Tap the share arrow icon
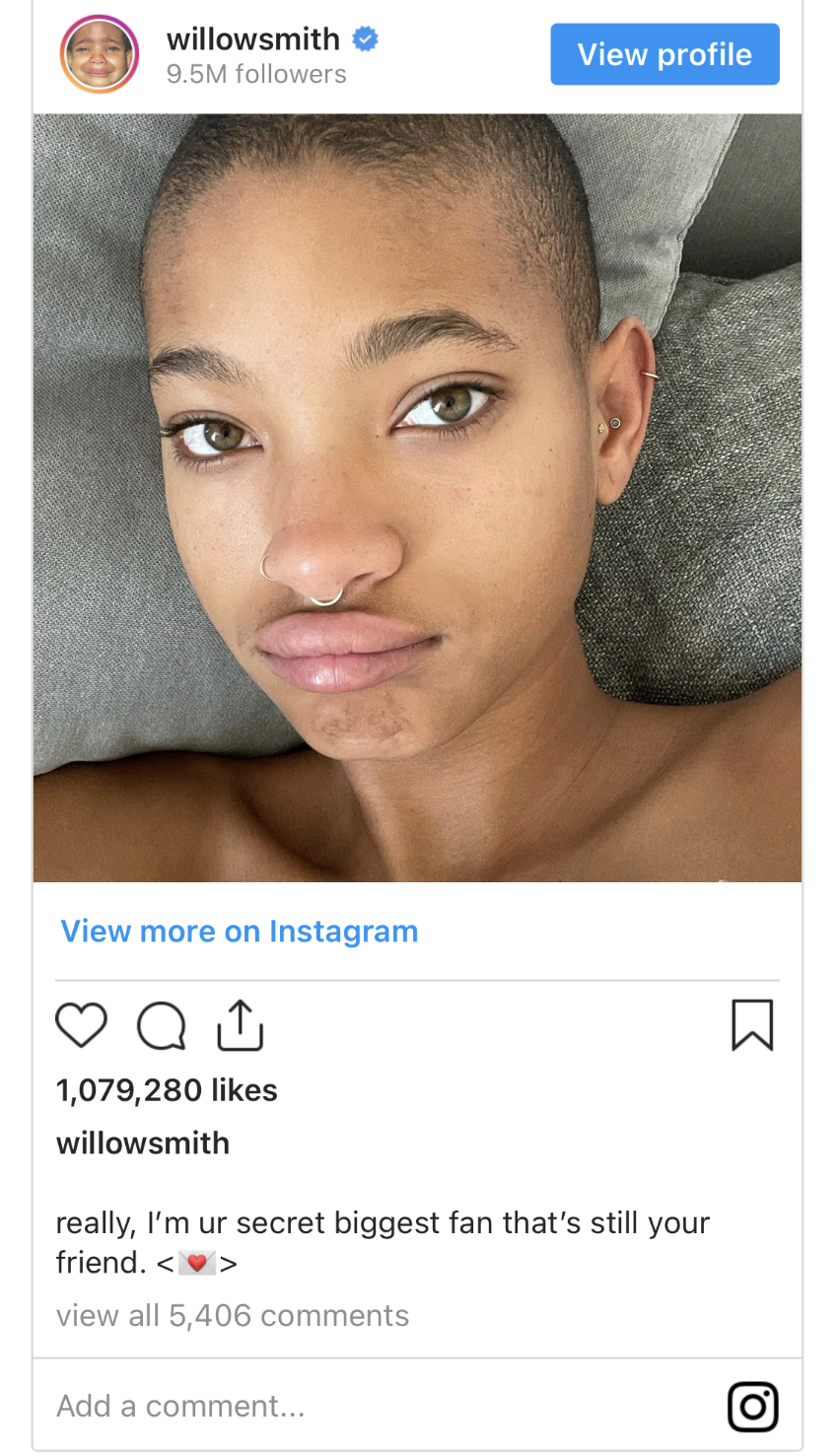The image size is (838, 1456). point(240,1025)
